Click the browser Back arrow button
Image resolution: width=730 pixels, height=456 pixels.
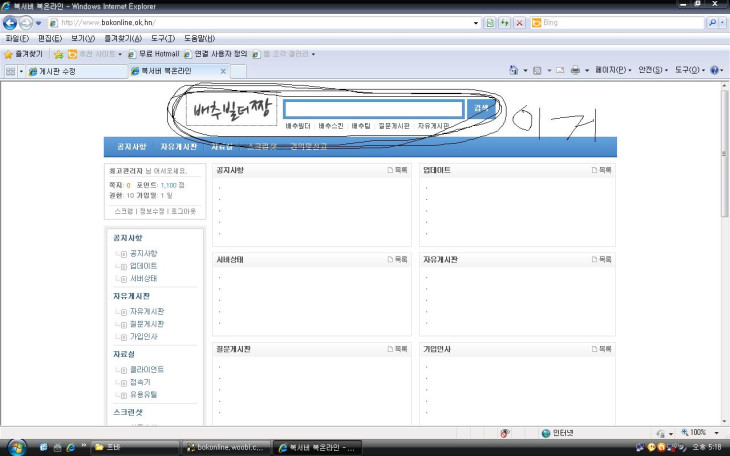[x=11, y=22]
